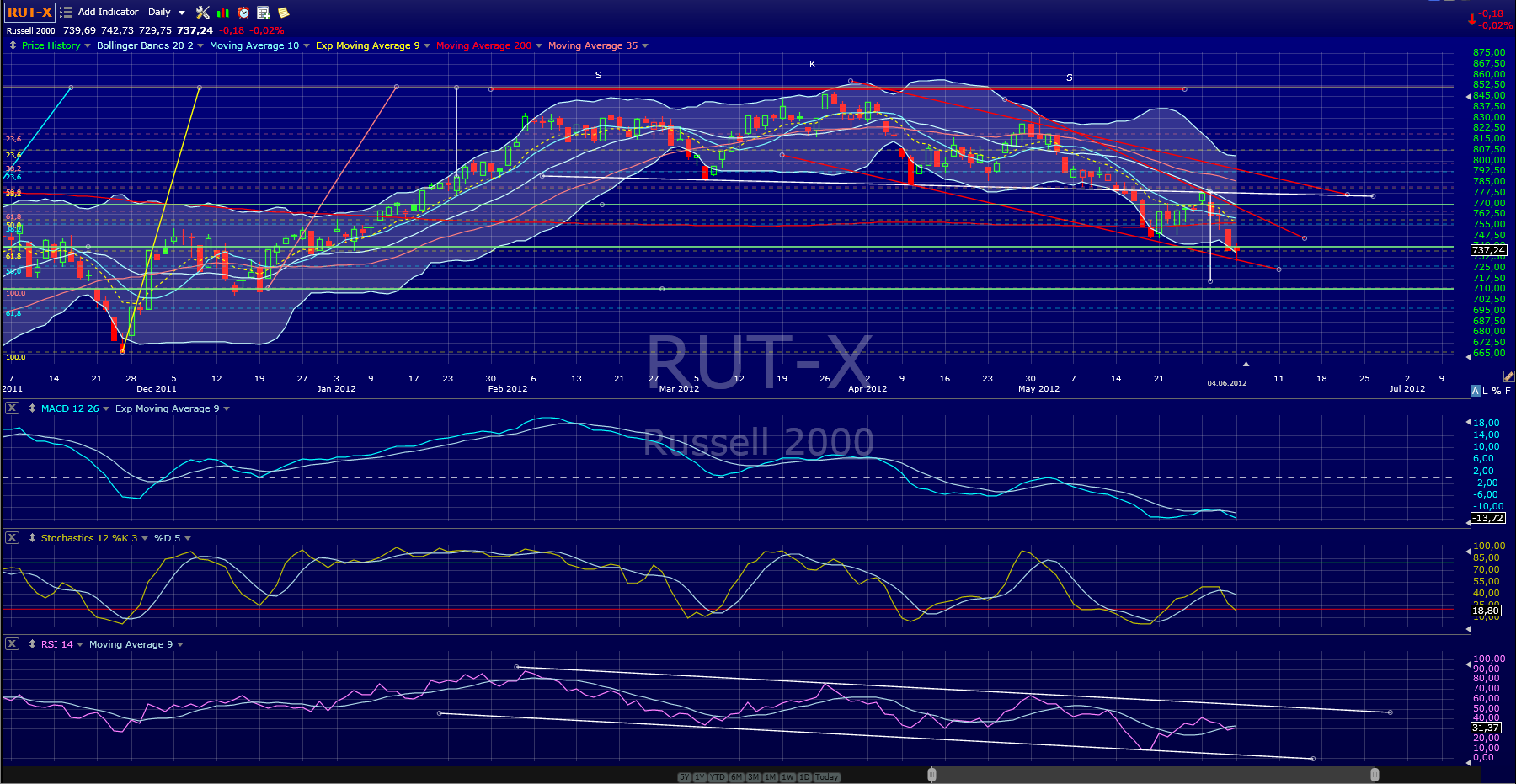Expand the Stochastics %K 3 dropdown arrow
Viewport: 1516px width, 784px height.
click(x=145, y=539)
